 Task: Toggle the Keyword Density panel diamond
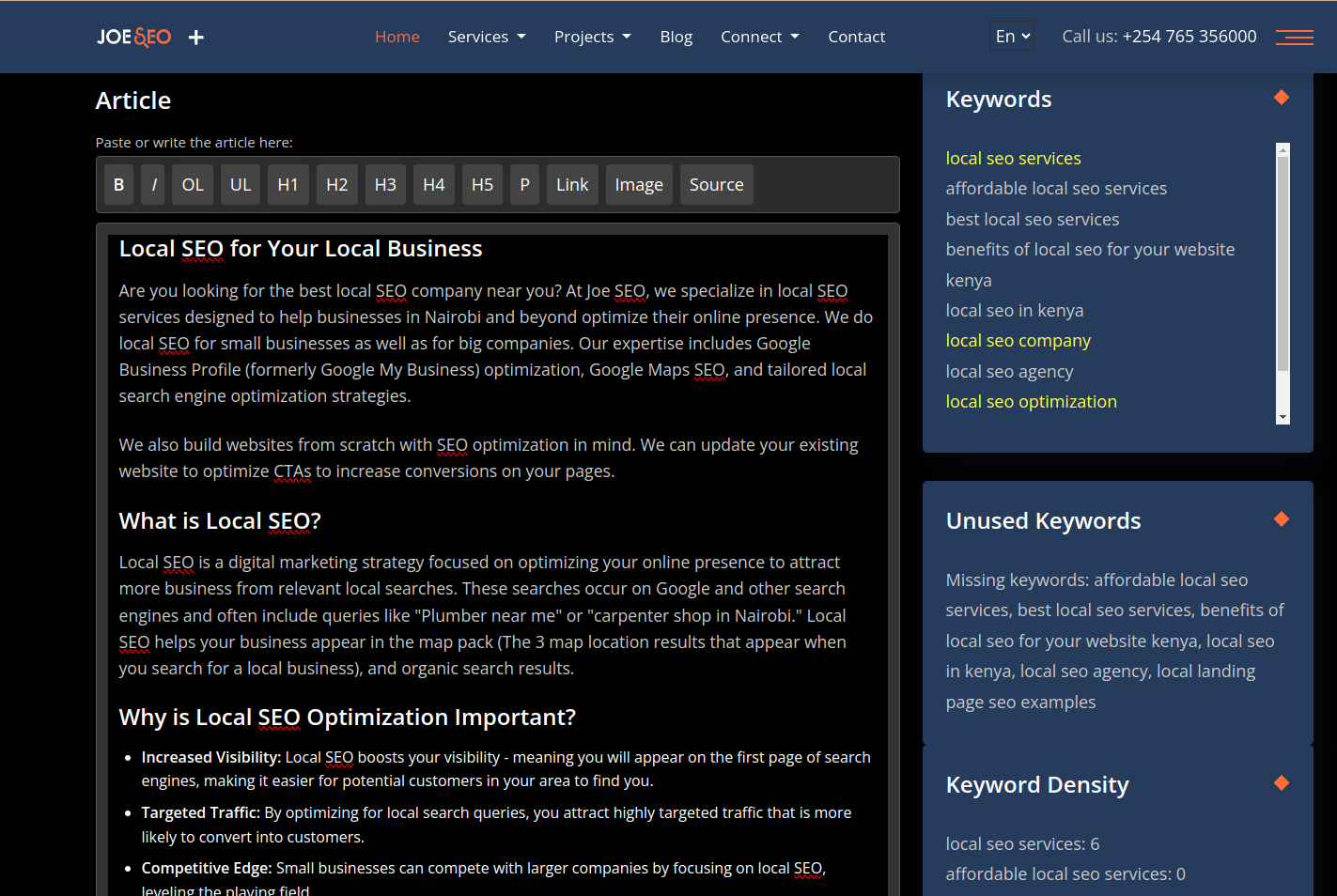click(1281, 781)
